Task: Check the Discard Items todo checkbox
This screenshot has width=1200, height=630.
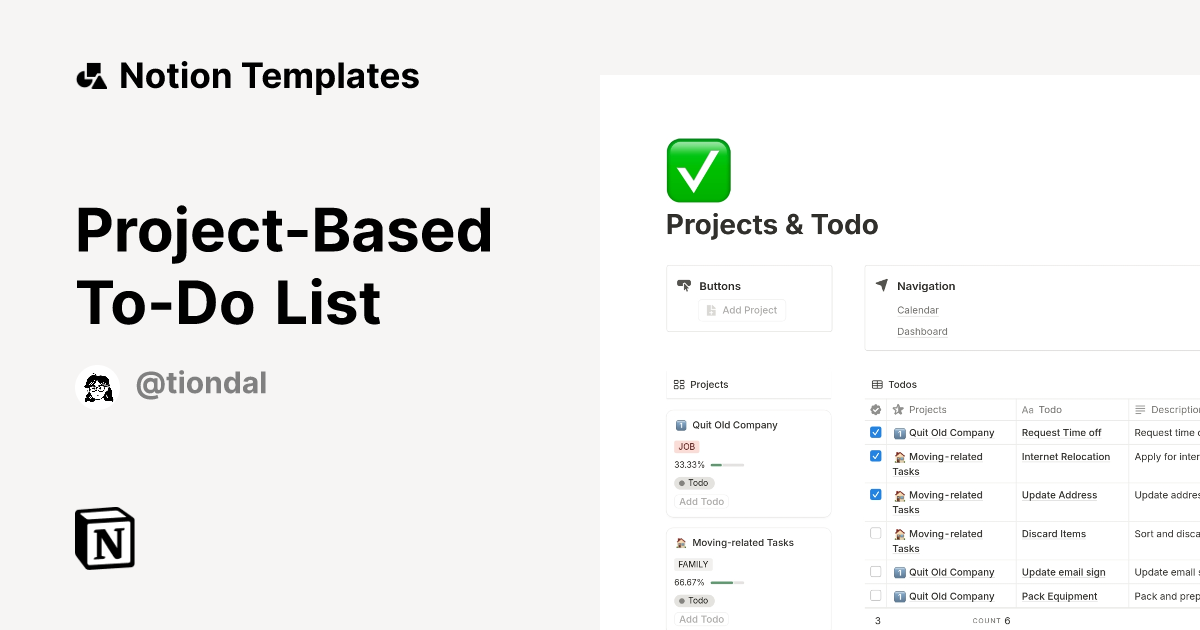Action: click(x=875, y=533)
